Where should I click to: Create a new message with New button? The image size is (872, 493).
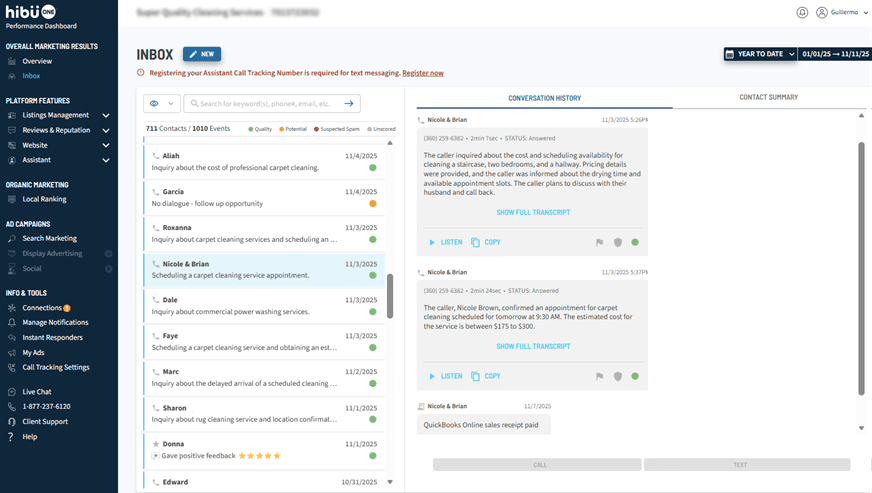click(x=202, y=54)
